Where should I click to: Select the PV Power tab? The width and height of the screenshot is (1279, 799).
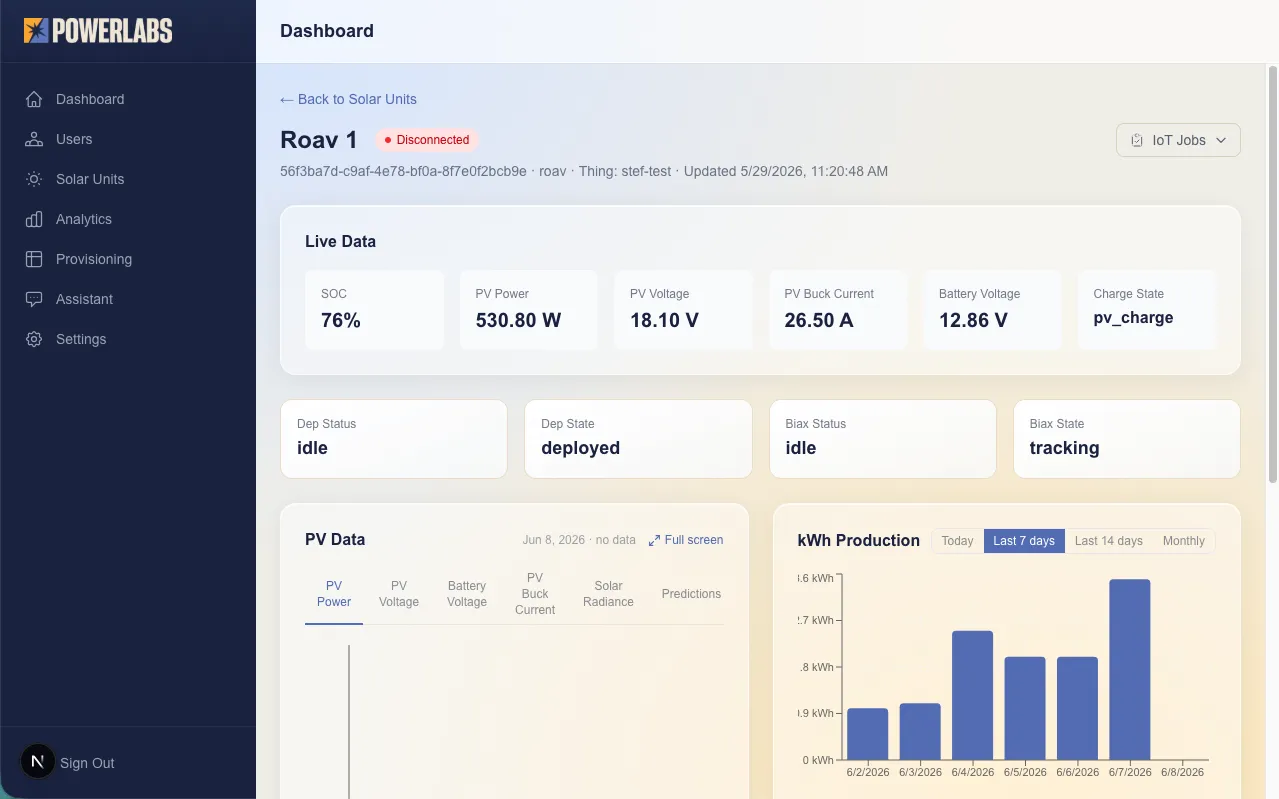[334, 594]
